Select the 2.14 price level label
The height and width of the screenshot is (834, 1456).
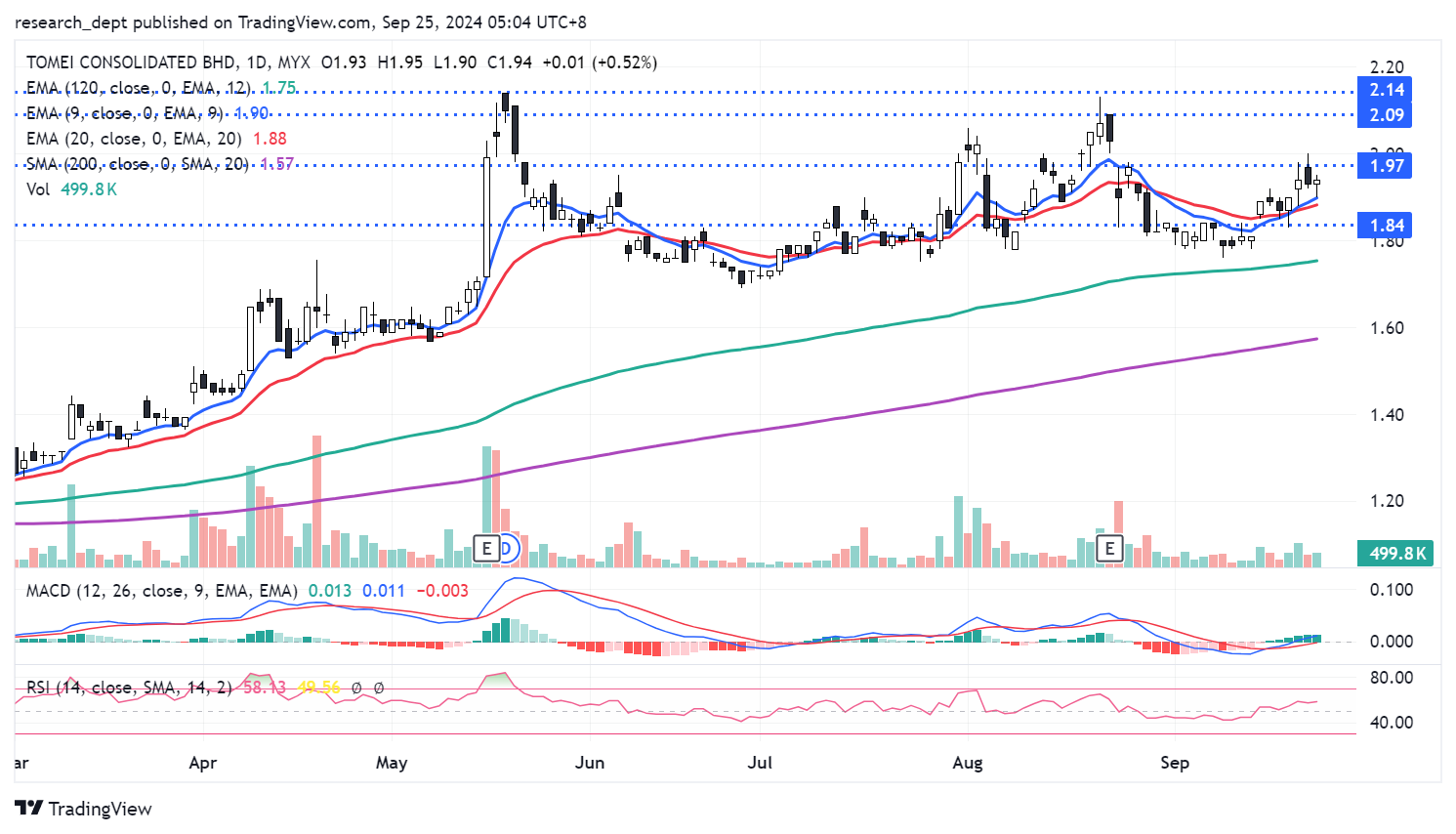[1386, 90]
